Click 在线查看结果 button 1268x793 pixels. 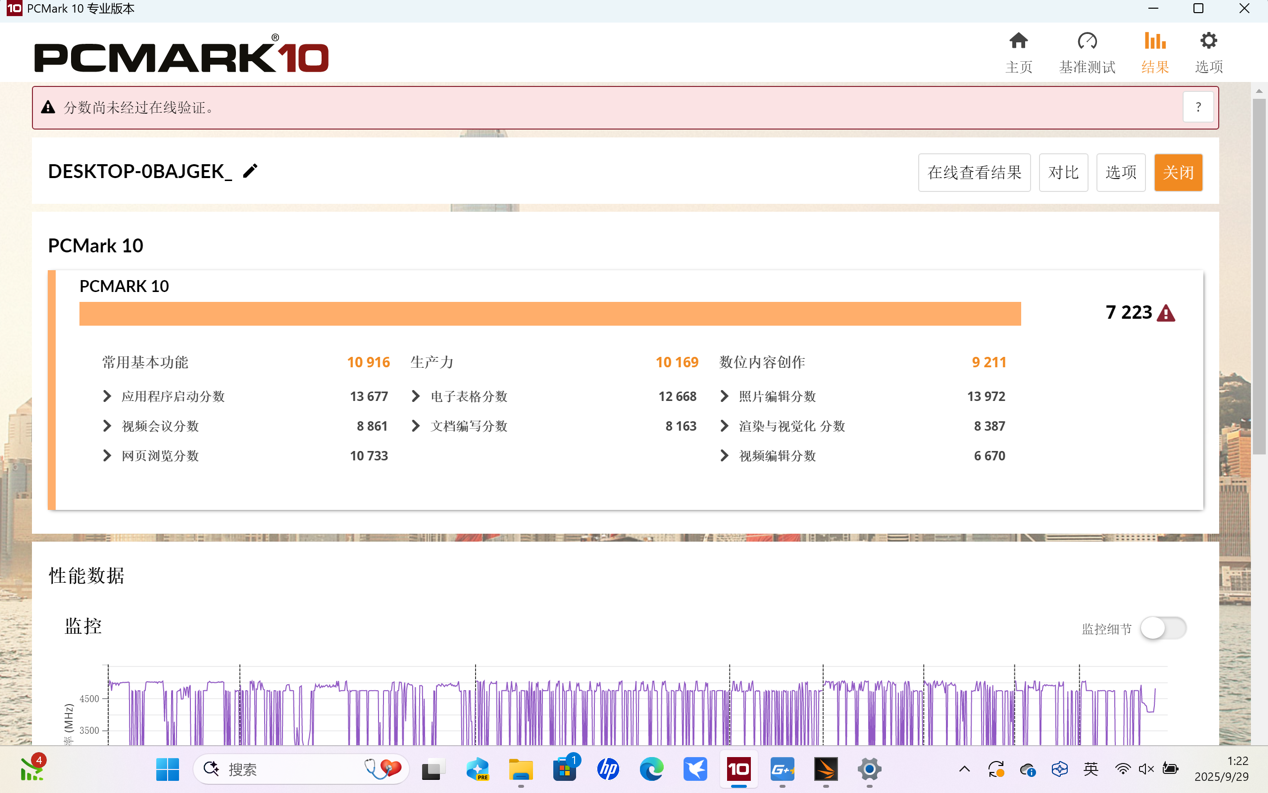tap(974, 173)
